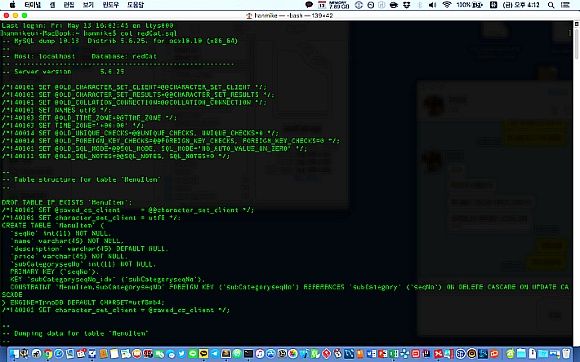The width and height of the screenshot is (580, 362).
Task: Click the 100% battery status indicator
Action: pos(470,5)
